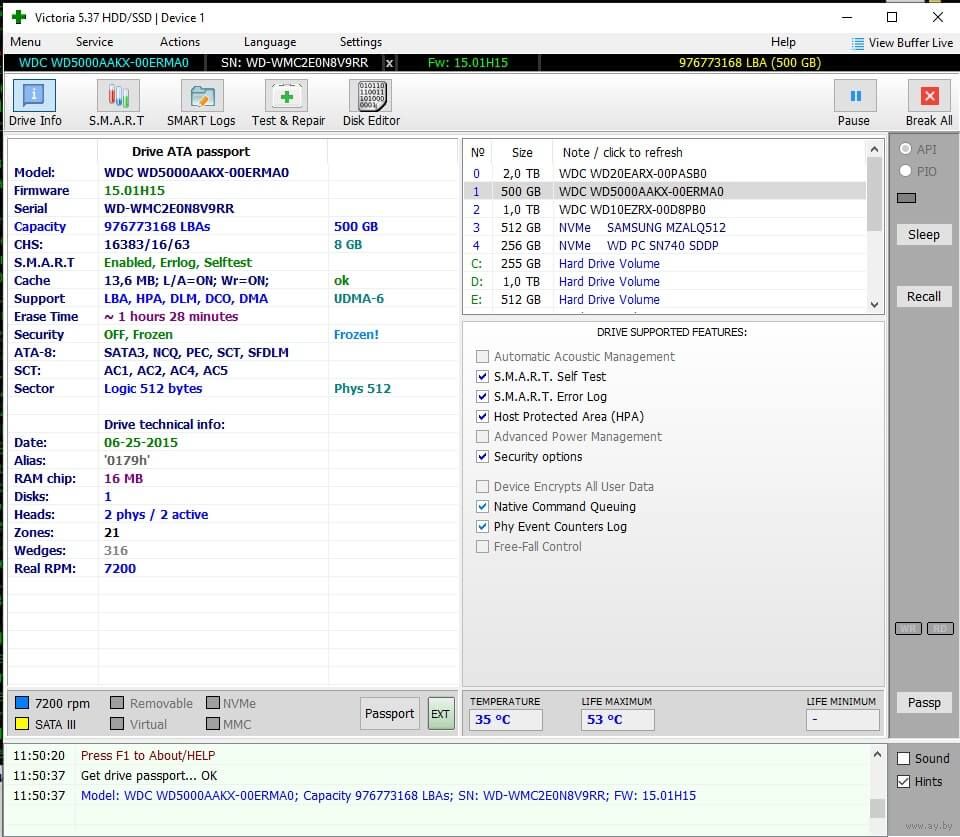960x837 pixels.
Task: Open the S.M.A.R.T toolbar icon
Action: (x=117, y=97)
